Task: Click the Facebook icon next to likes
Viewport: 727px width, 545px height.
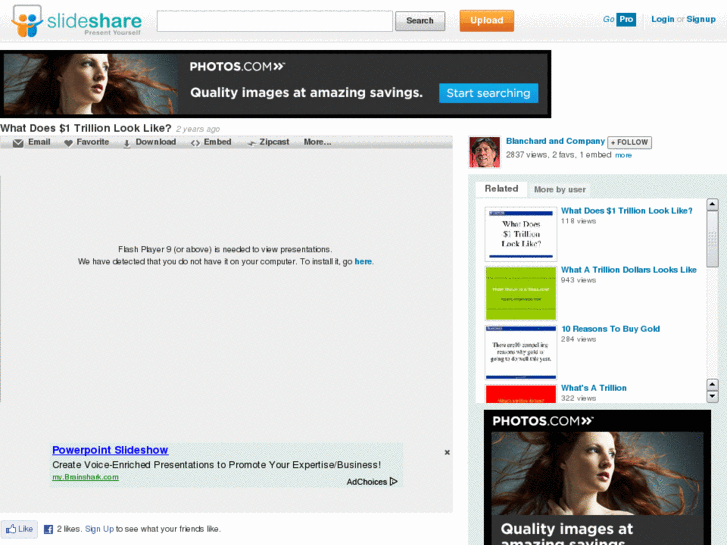Action: coord(48,529)
